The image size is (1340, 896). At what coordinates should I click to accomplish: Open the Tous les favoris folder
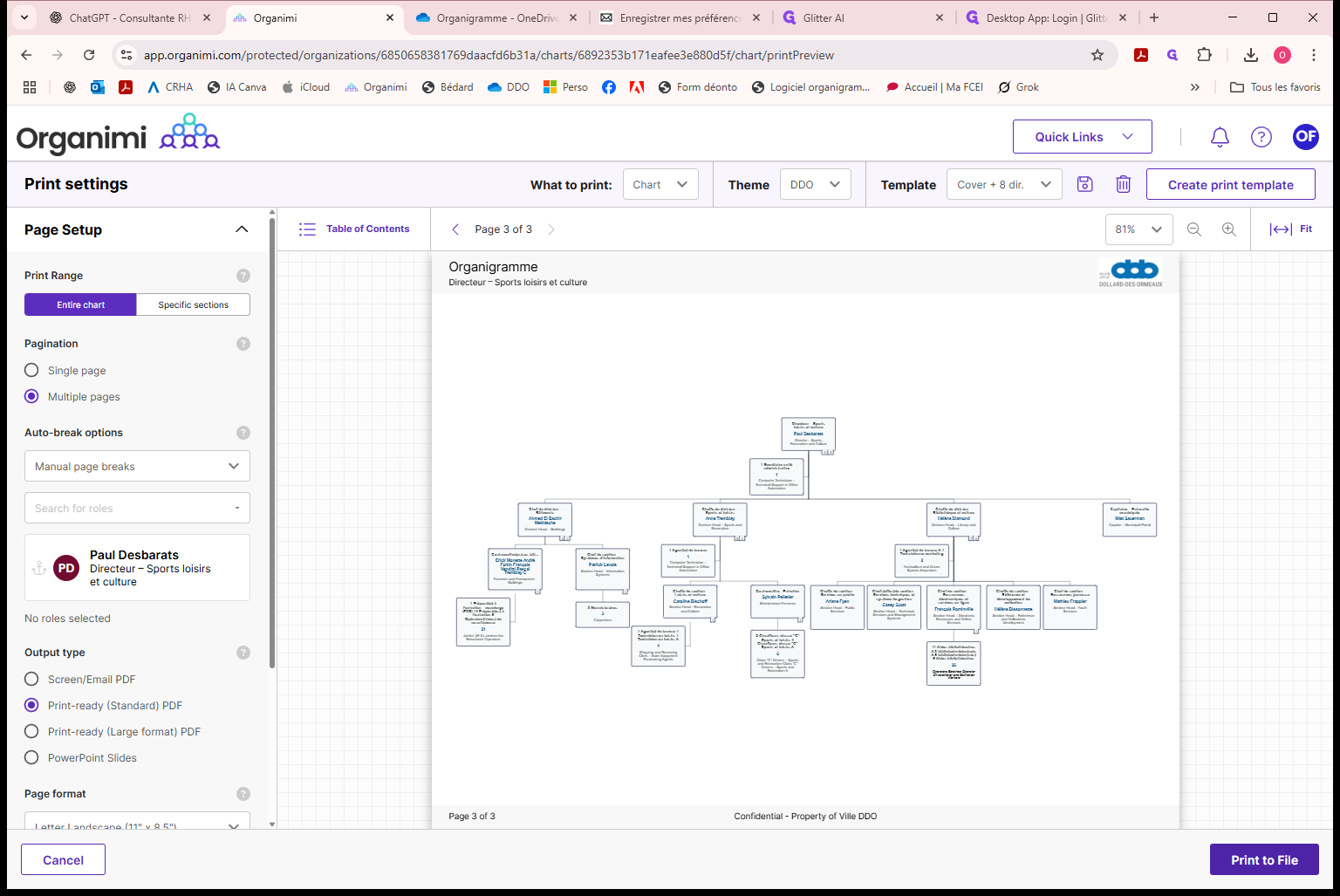point(1275,87)
